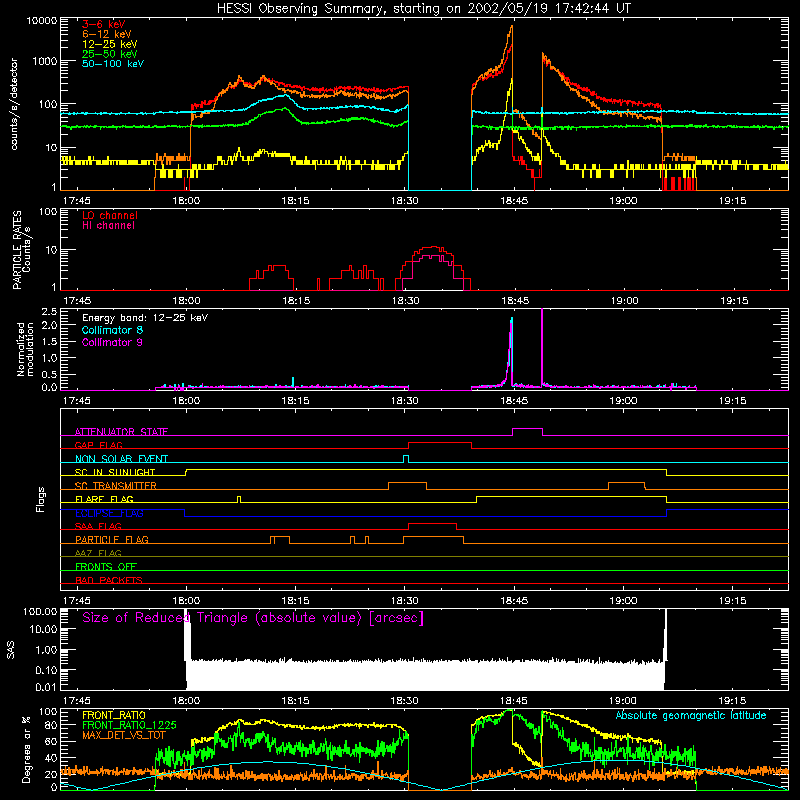The width and height of the screenshot is (800, 800).
Task: Select the 25-50 keV legend label
Action: (x=110, y=54)
